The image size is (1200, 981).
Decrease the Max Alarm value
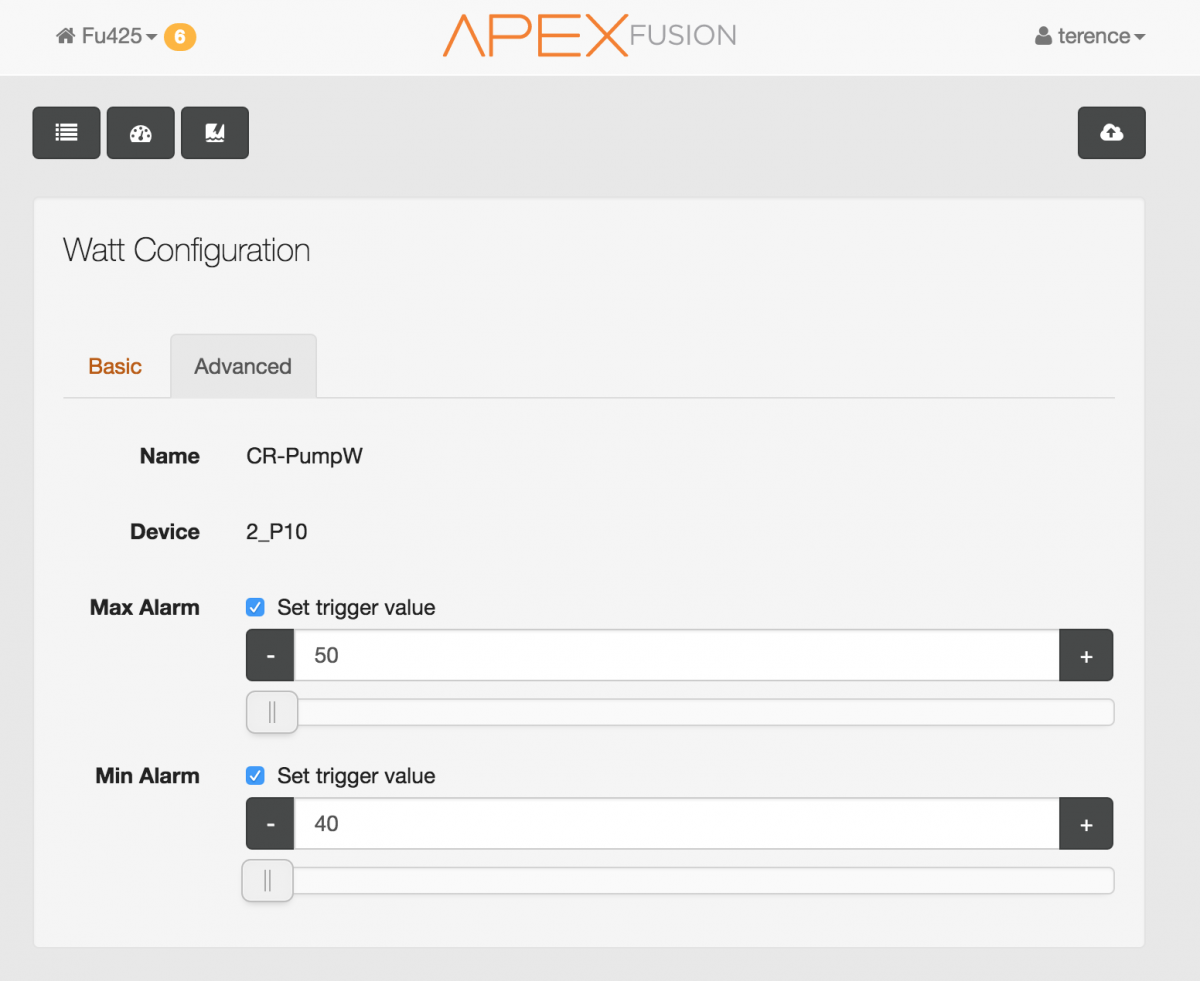click(270, 656)
